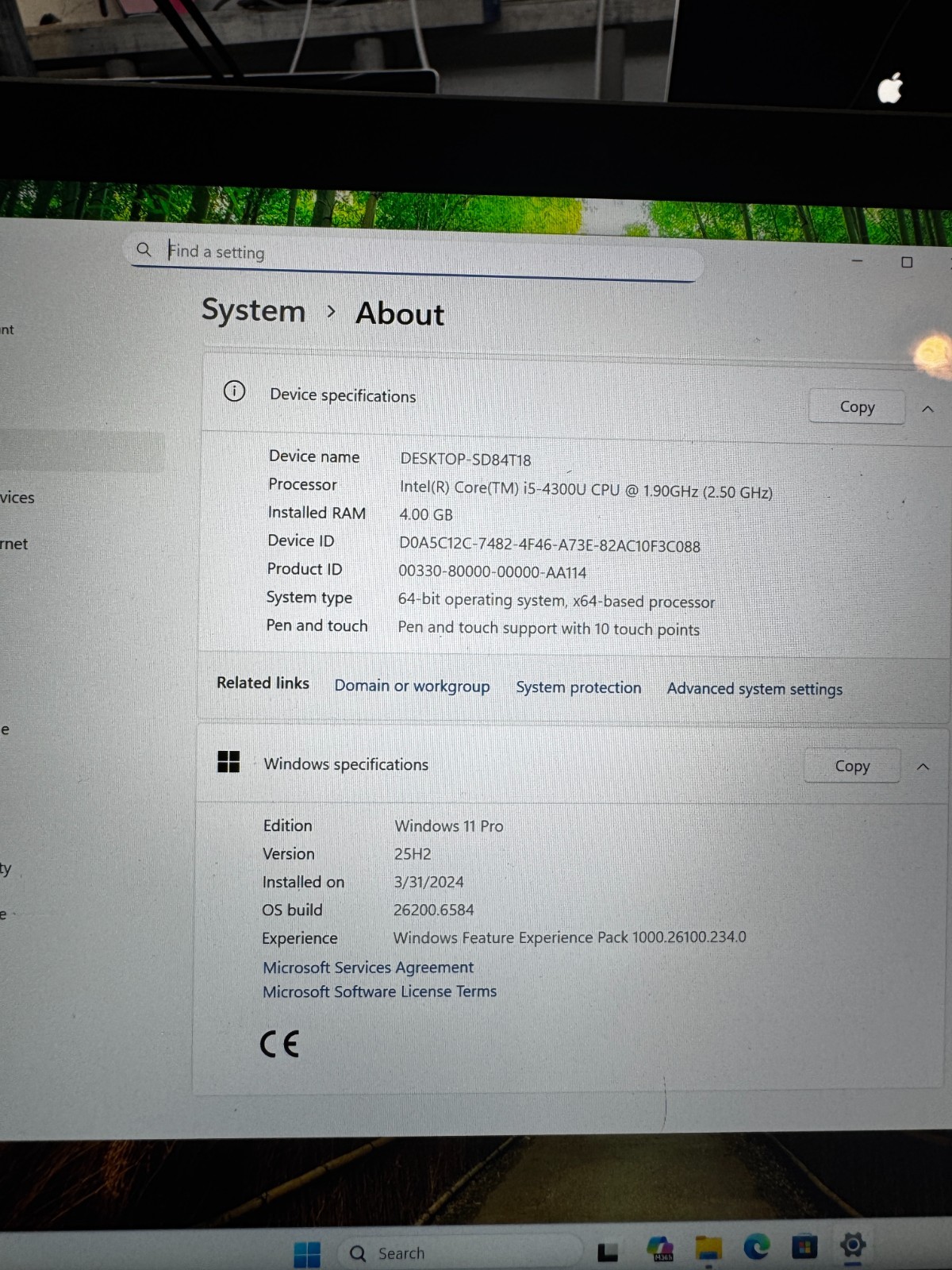Click the Device specifications heading

(x=343, y=395)
